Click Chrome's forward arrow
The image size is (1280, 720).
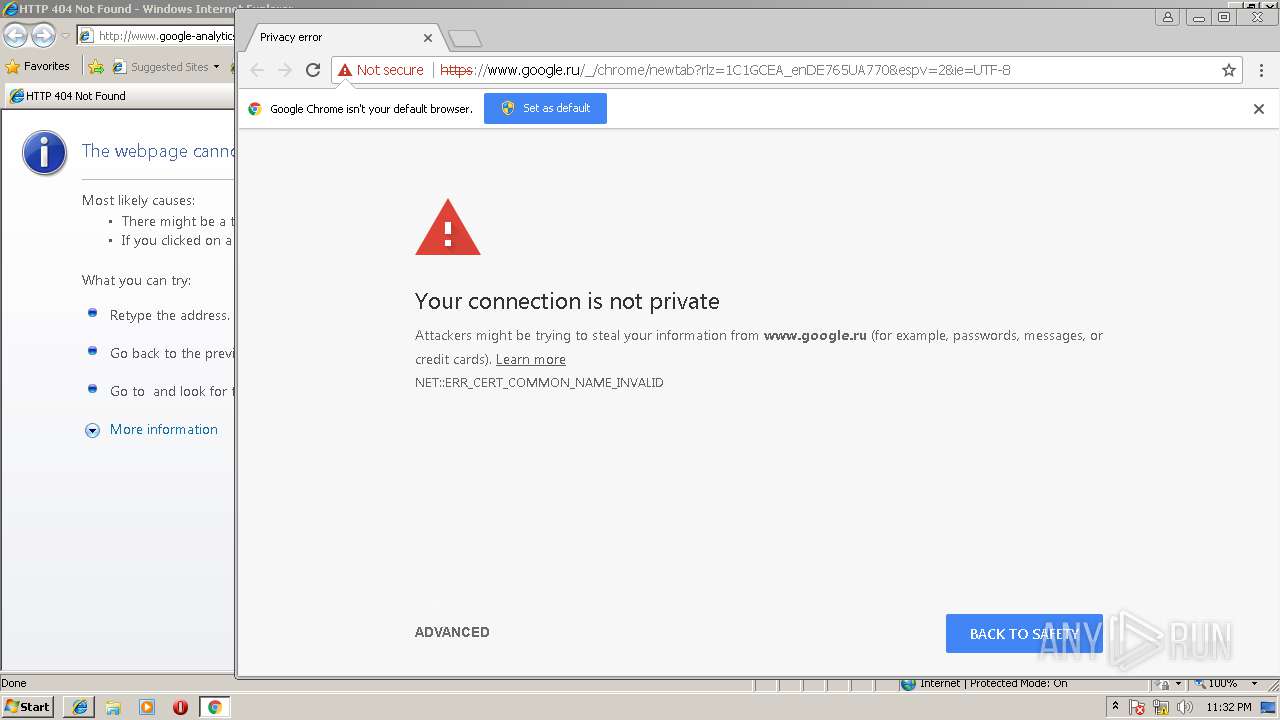point(285,70)
